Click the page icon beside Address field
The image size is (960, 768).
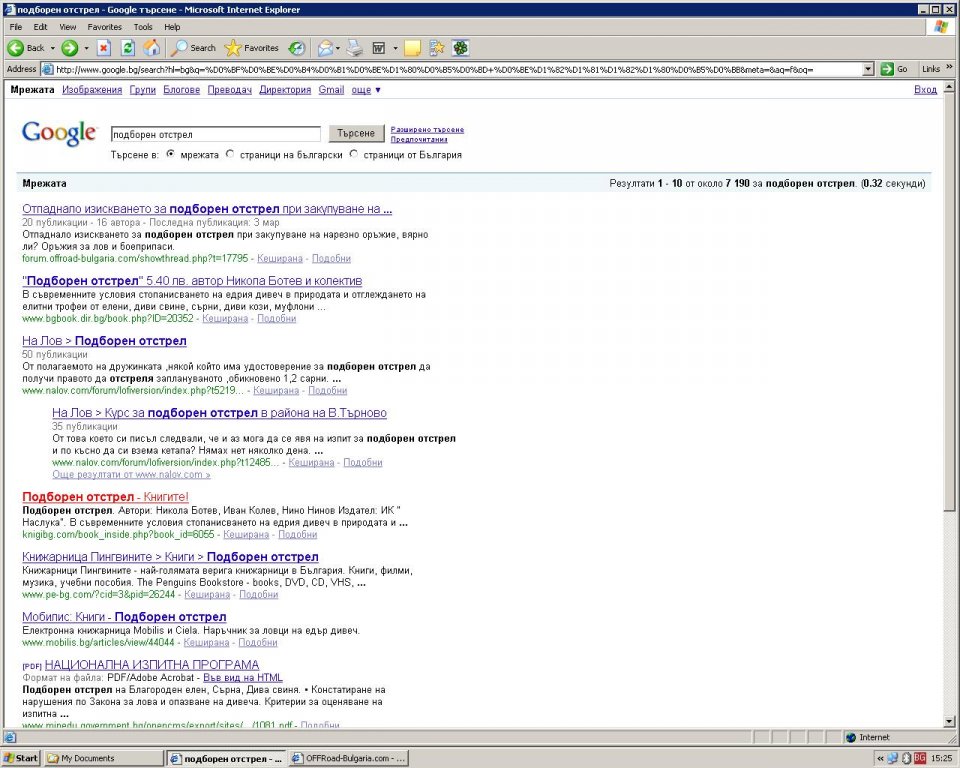[x=47, y=69]
